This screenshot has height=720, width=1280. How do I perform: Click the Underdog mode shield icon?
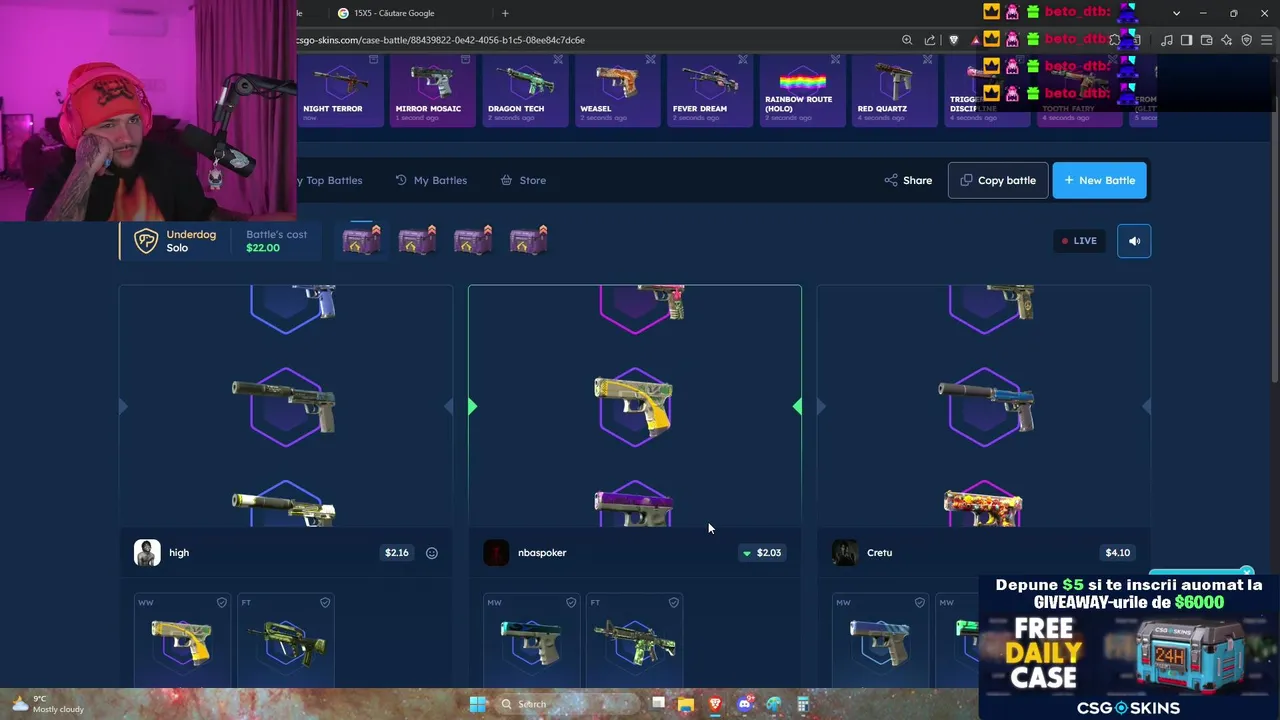146,241
